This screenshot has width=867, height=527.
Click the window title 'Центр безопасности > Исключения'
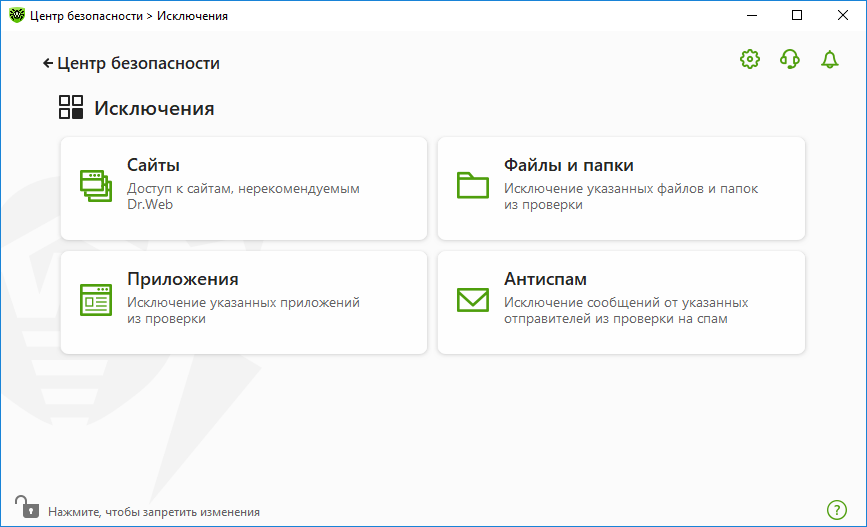pyautogui.click(x=129, y=16)
